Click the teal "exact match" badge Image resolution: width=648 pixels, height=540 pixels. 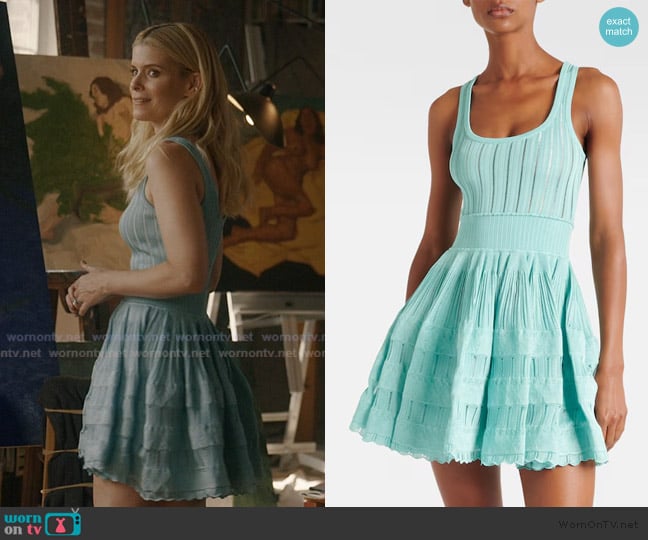coord(619,26)
